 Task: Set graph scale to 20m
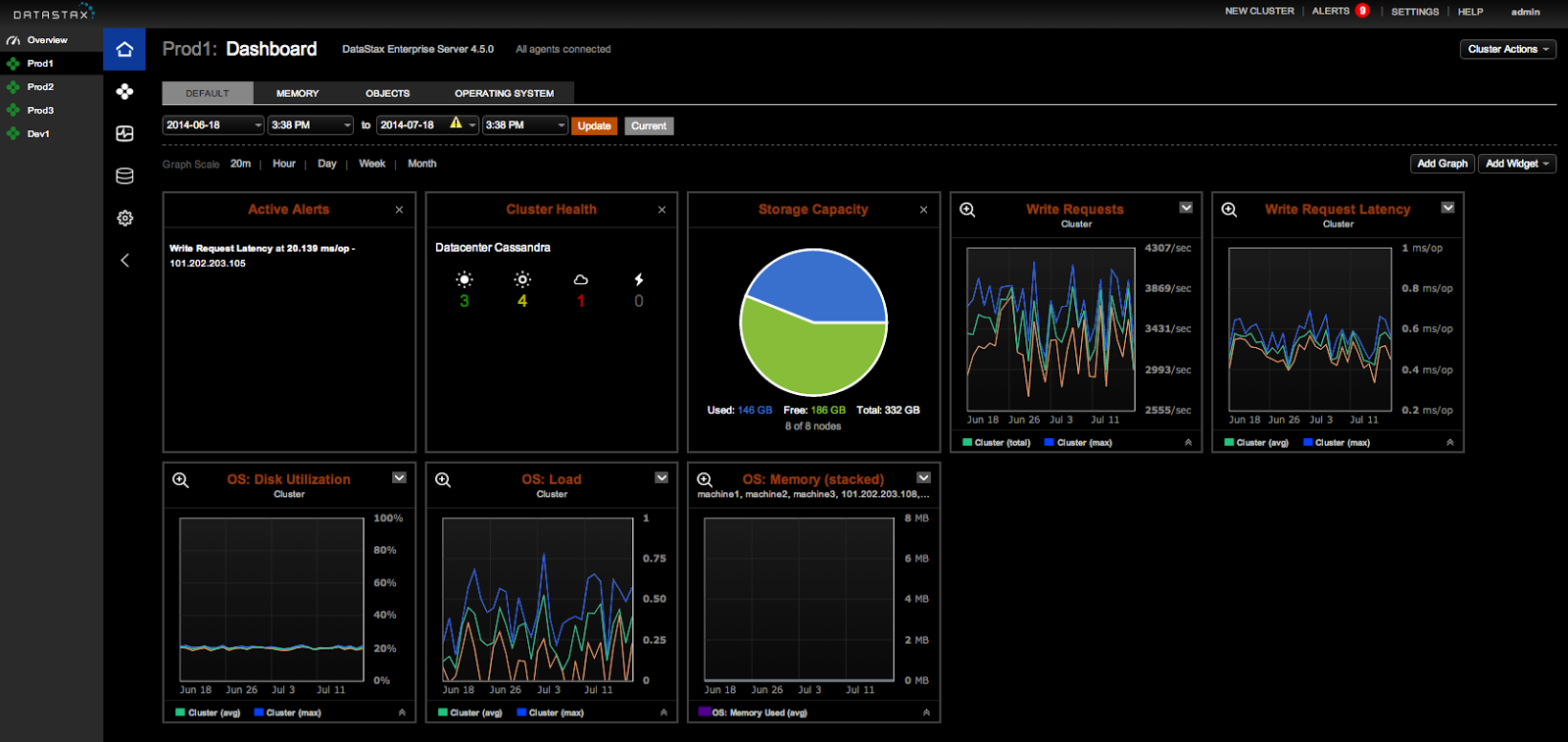(241, 164)
